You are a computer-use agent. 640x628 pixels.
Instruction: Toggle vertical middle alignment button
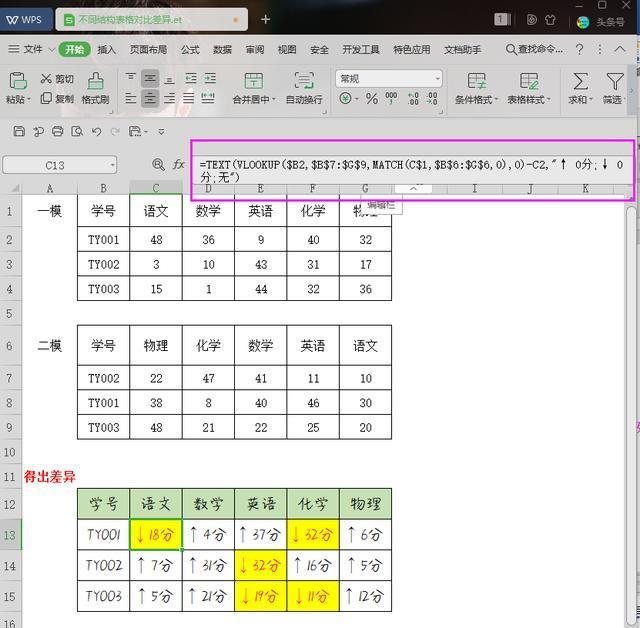150,78
